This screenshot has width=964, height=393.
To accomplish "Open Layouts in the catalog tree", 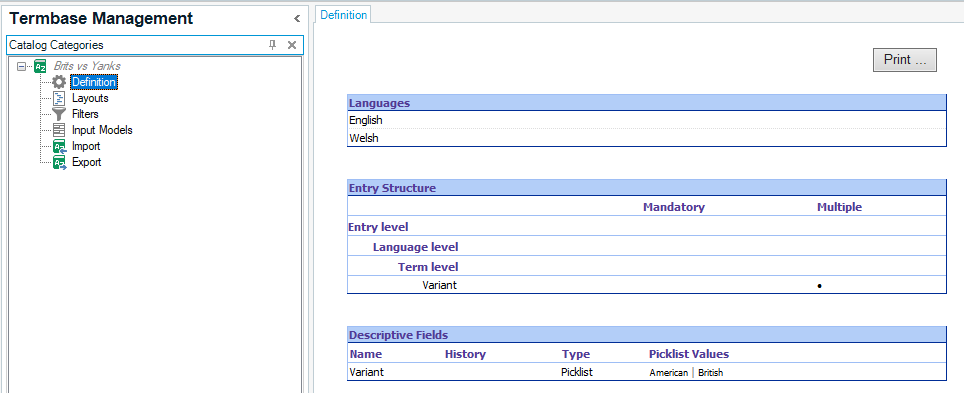I will point(90,98).
